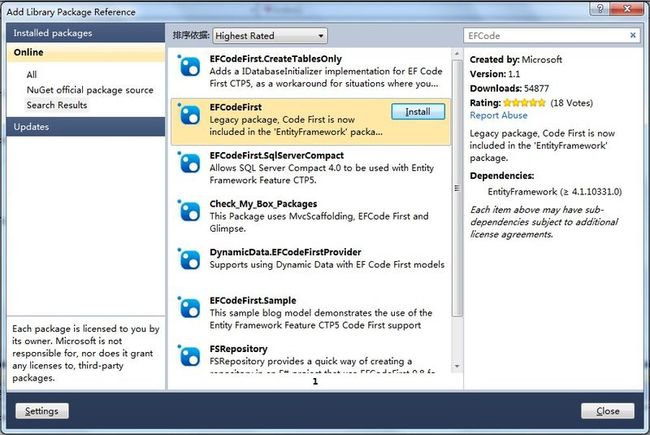Click the Close button at bottom

tap(608, 411)
